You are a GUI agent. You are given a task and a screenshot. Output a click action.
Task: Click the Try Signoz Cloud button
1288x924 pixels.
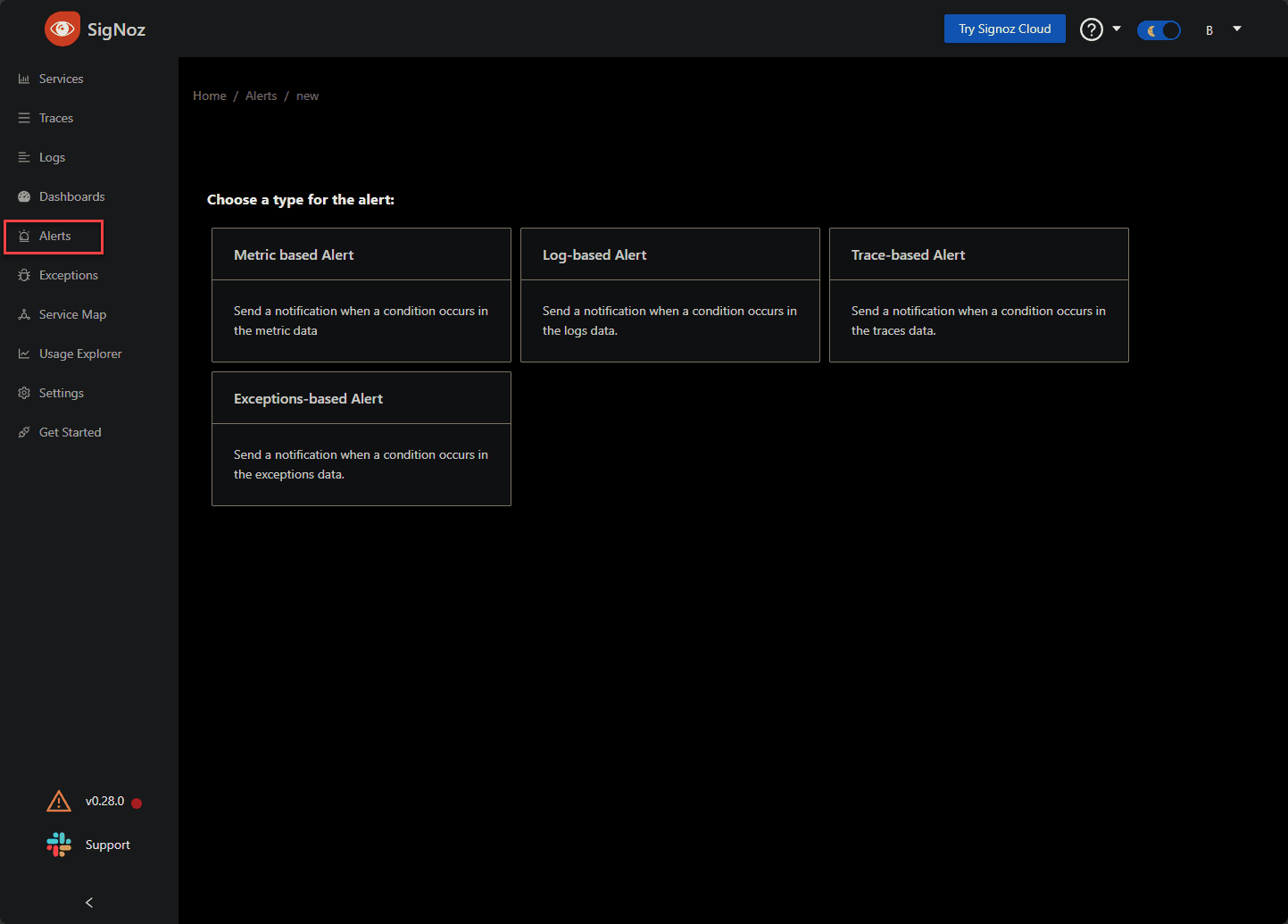[x=1005, y=29]
